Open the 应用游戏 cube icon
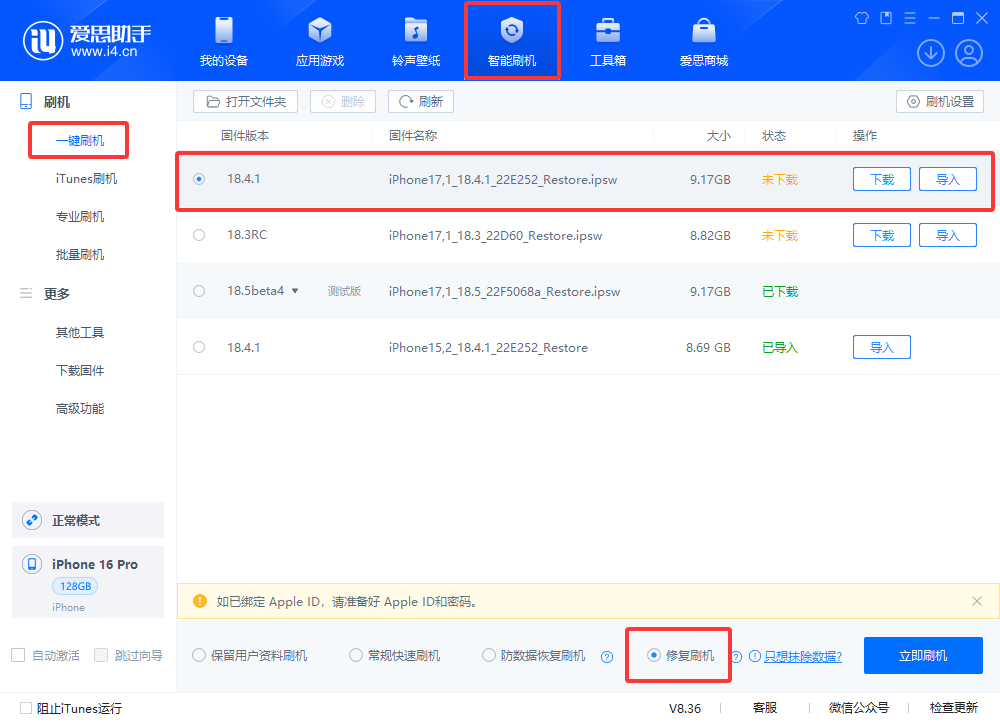 [319, 31]
